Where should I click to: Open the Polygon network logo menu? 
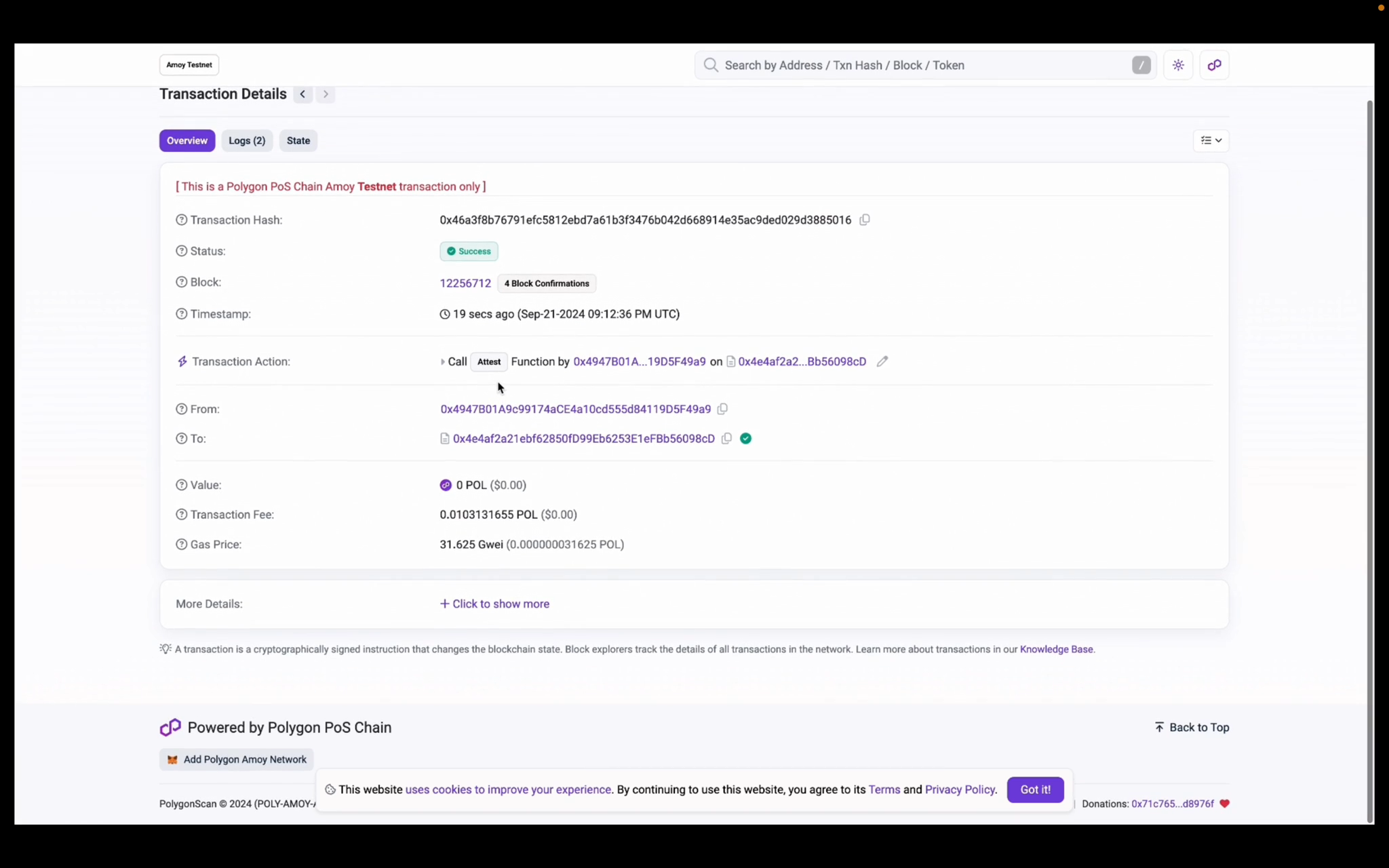[x=1214, y=65]
